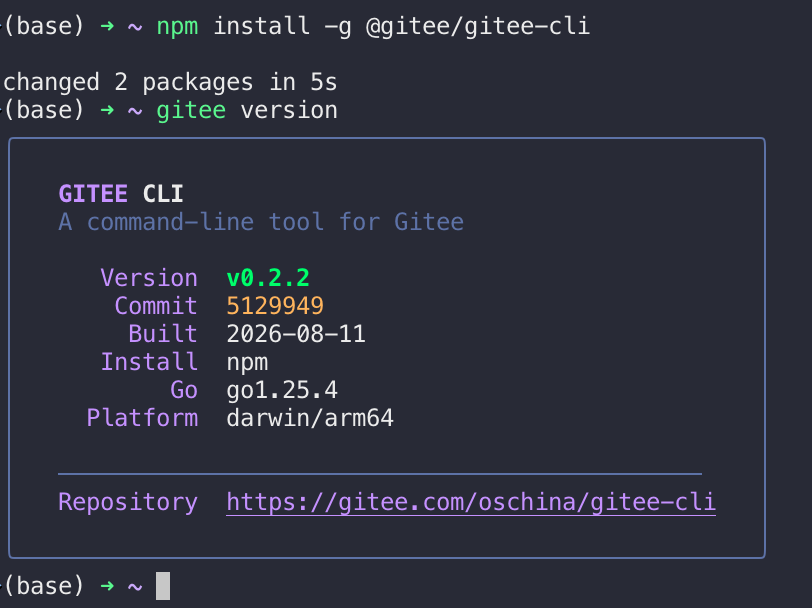
Task: Click the build date 2026-08-11
Action: point(296,334)
